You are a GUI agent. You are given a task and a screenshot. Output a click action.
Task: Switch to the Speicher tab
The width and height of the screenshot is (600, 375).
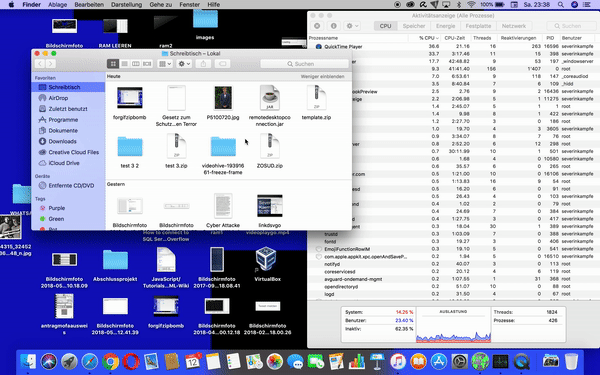pyautogui.click(x=414, y=26)
